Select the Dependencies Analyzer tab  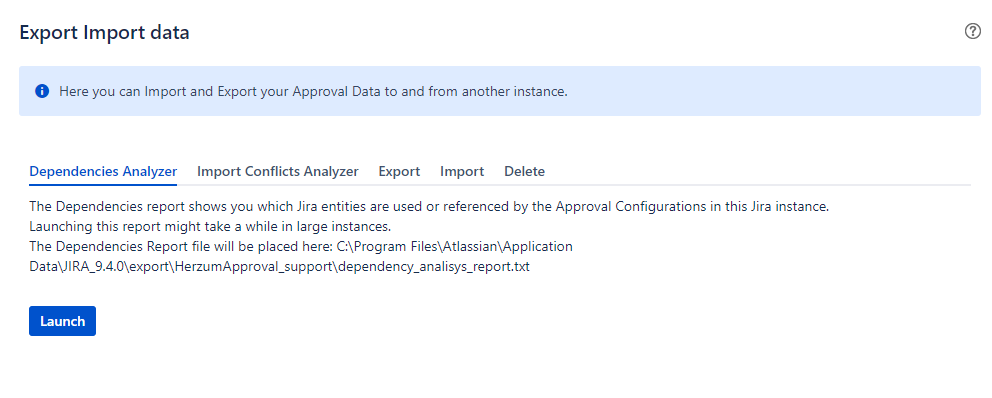click(103, 171)
